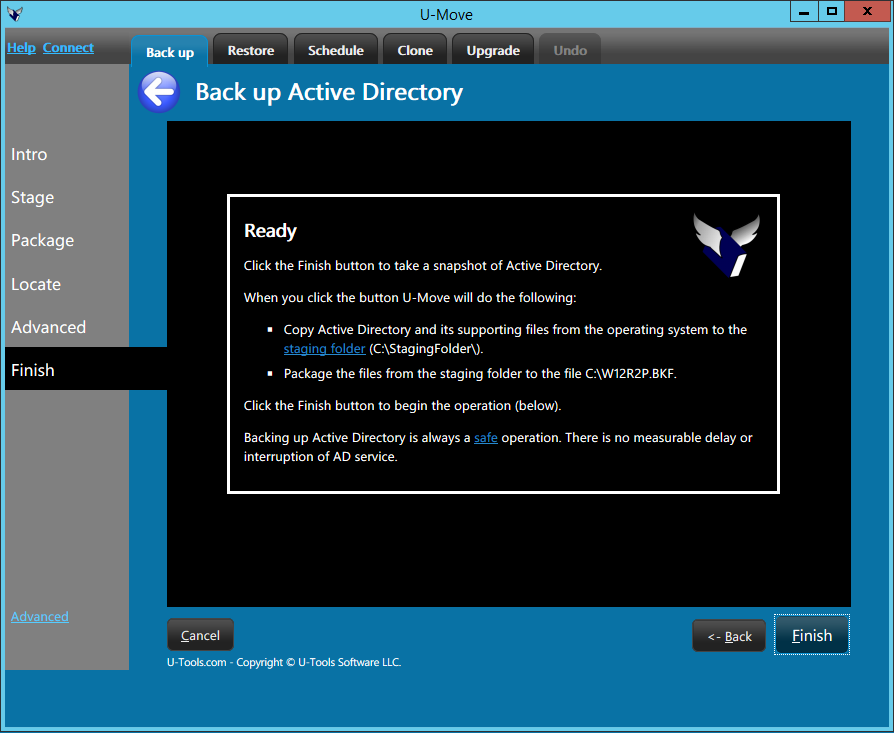
Task: Select the Clone tab
Action: point(415,50)
